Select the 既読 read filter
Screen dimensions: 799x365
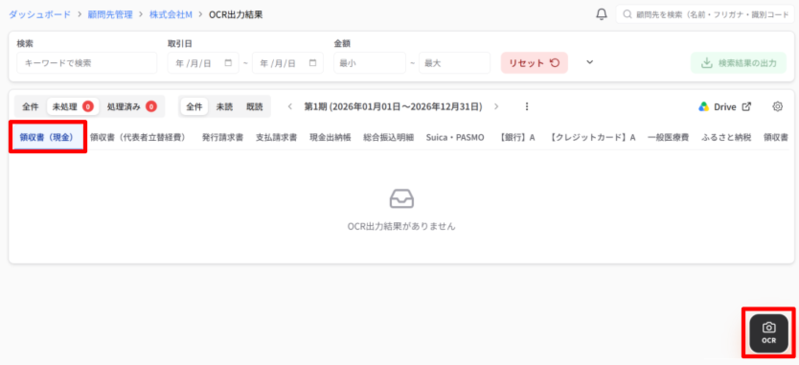pos(254,107)
